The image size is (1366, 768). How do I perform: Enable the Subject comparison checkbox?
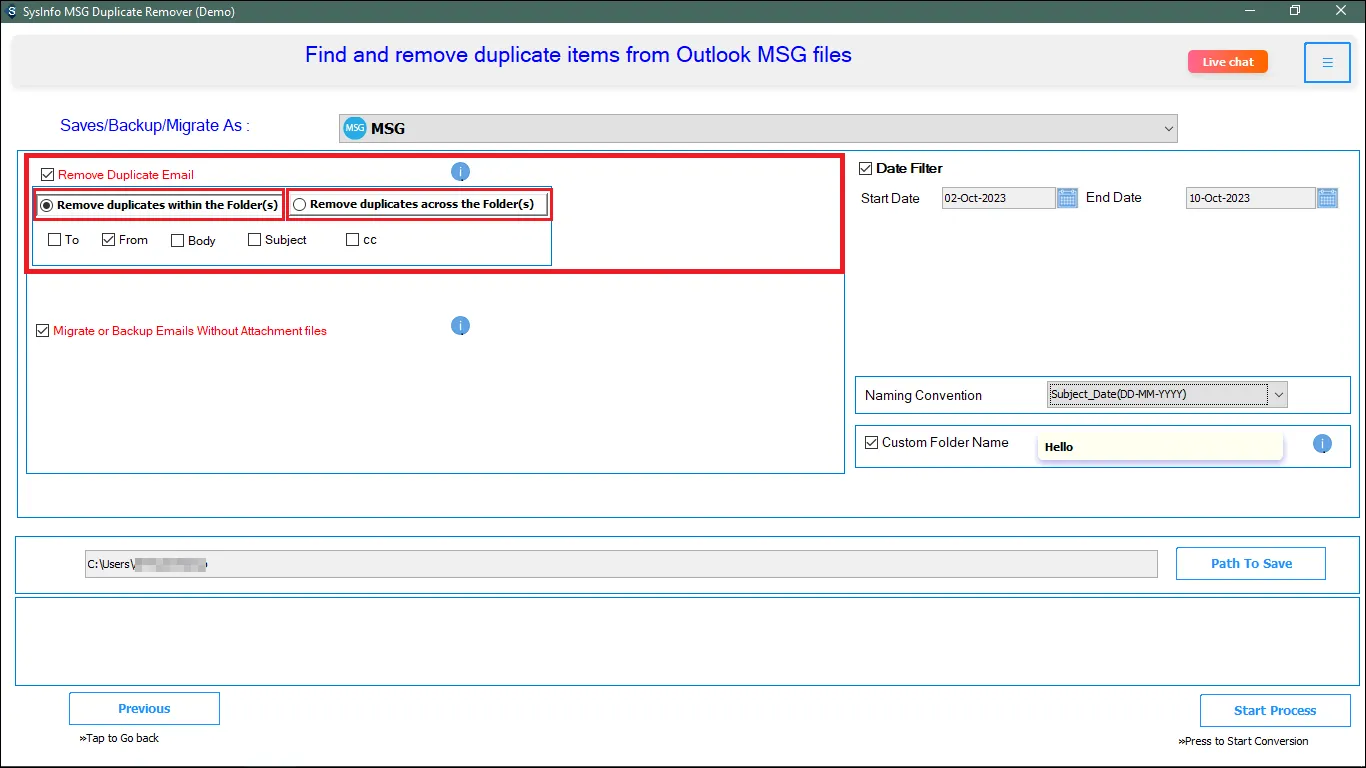254,240
